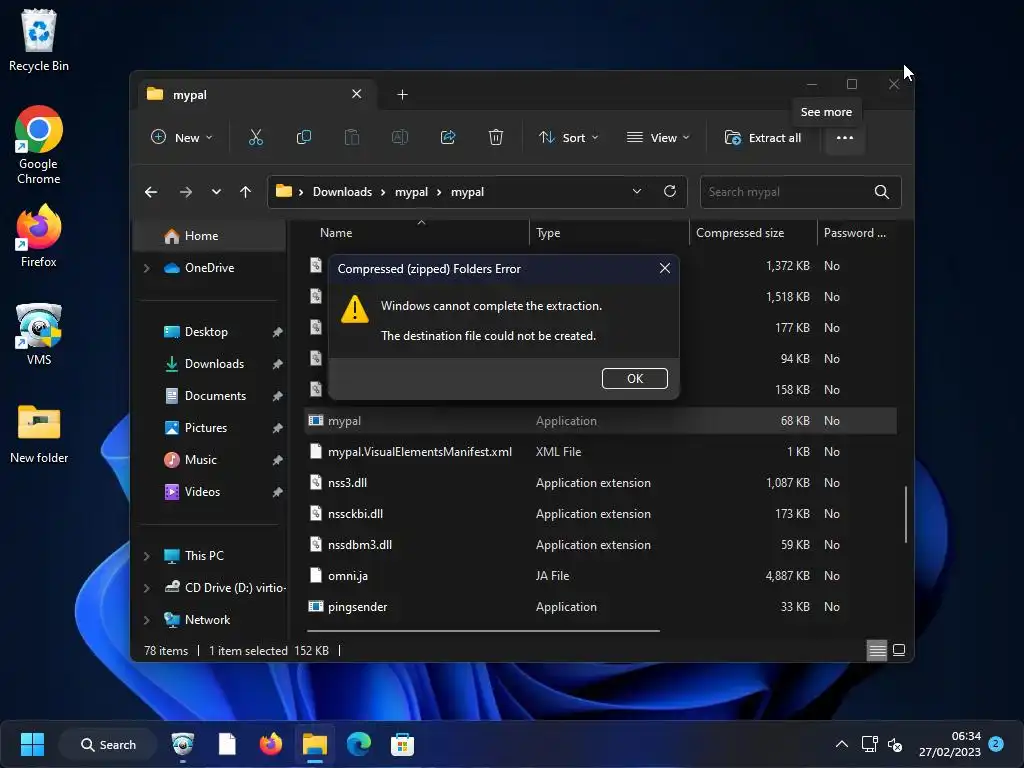Select the nss3.dll file
Screen dimensions: 1024x768
coord(601,483)
